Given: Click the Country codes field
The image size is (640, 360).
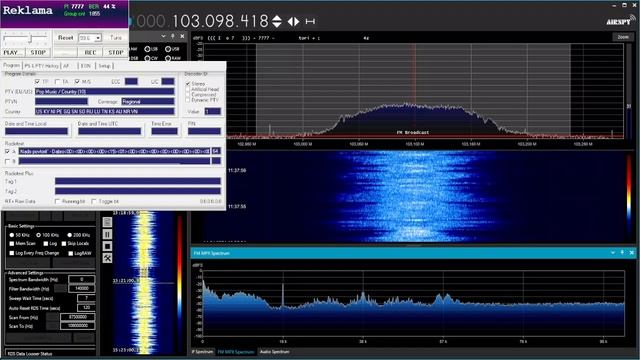Looking at the screenshot, I should pyautogui.click(x=104, y=111).
